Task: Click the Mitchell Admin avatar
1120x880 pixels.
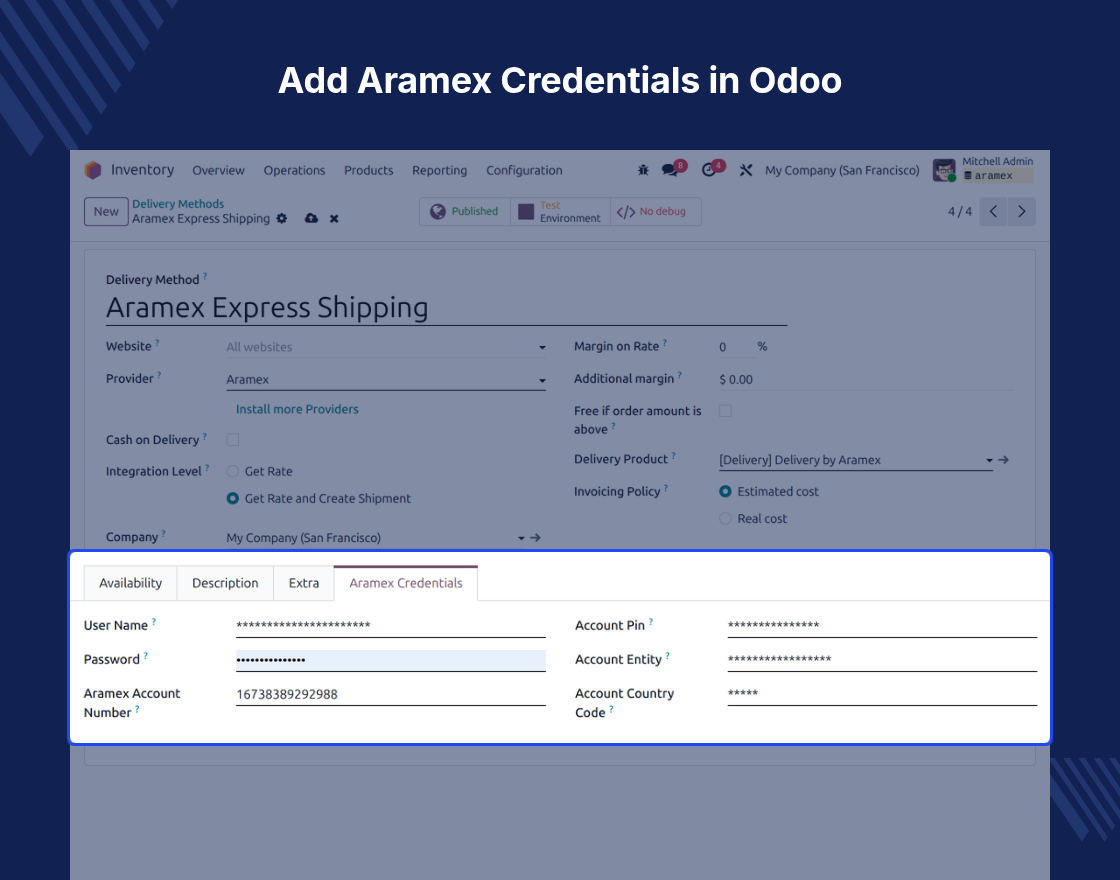Action: (x=944, y=171)
